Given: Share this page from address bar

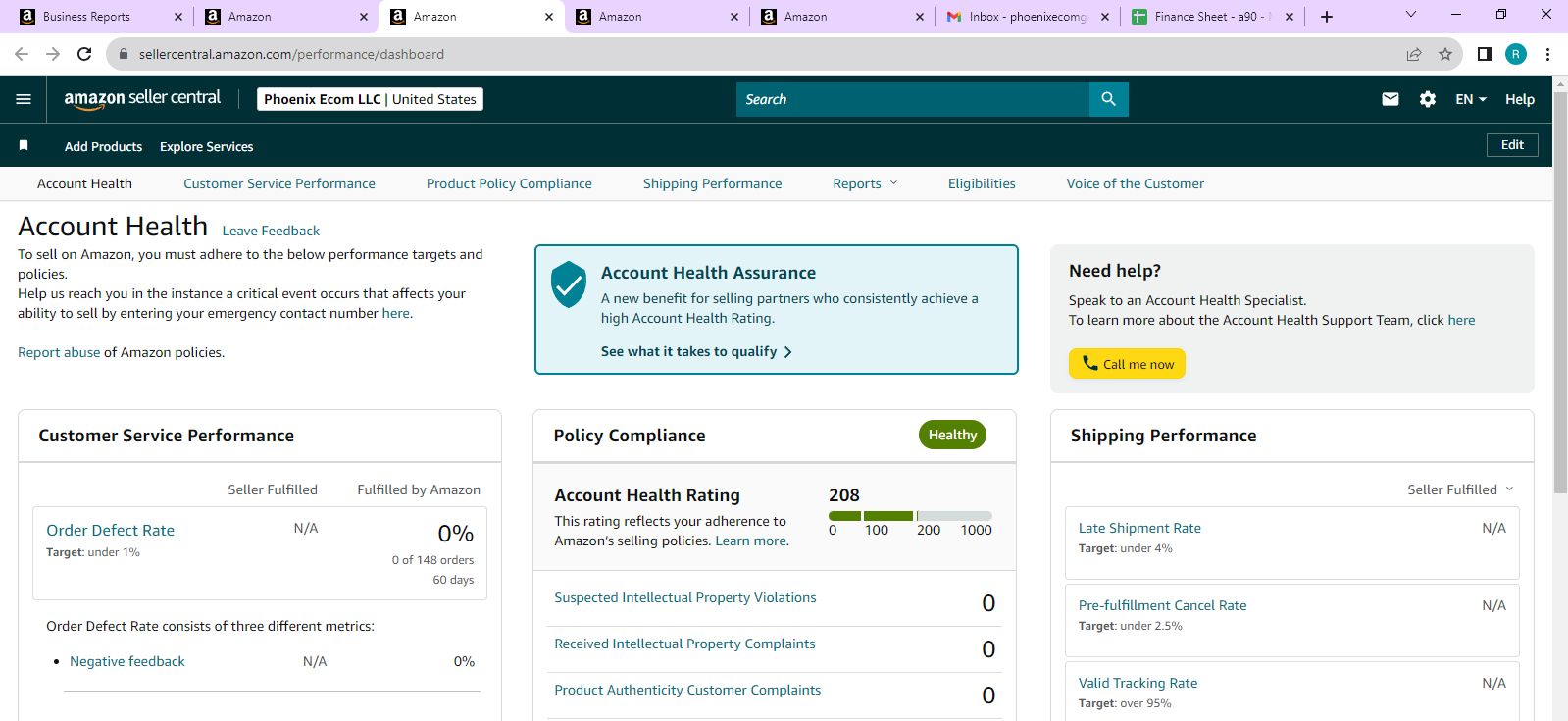Looking at the screenshot, I should (x=1413, y=54).
